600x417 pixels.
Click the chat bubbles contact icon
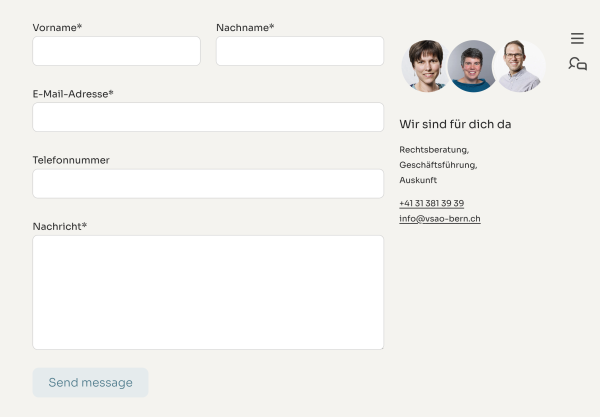577,64
